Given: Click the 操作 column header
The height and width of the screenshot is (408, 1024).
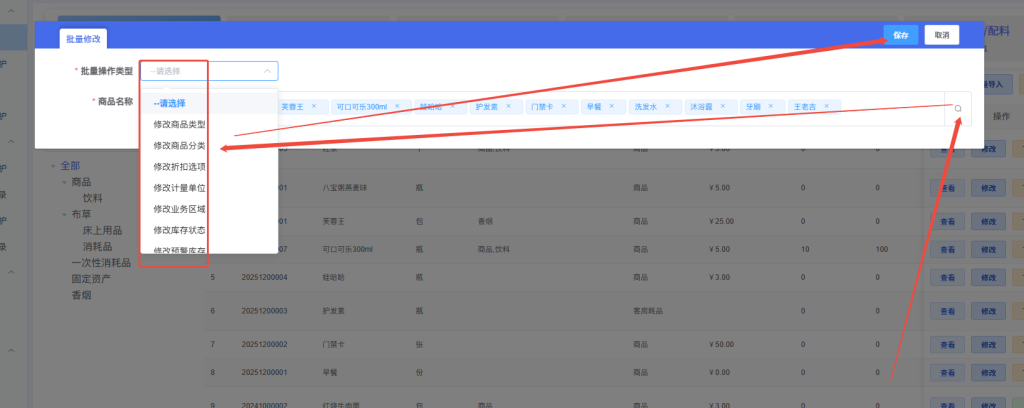Looking at the screenshot, I should coord(1001,116).
